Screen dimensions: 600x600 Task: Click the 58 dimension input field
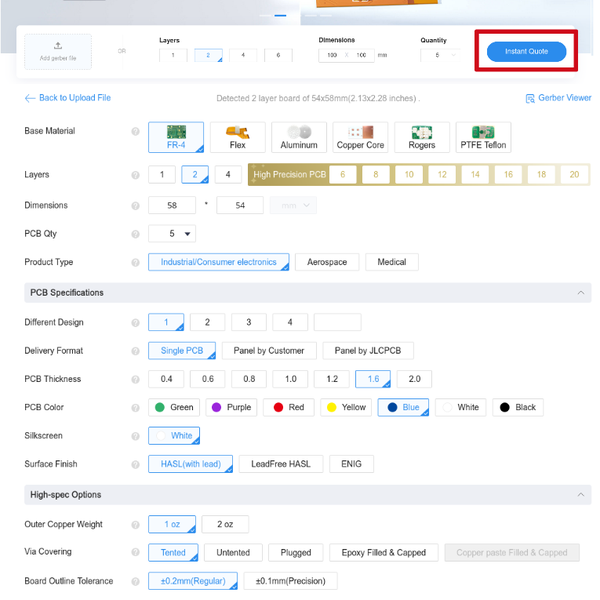[172, 205]
